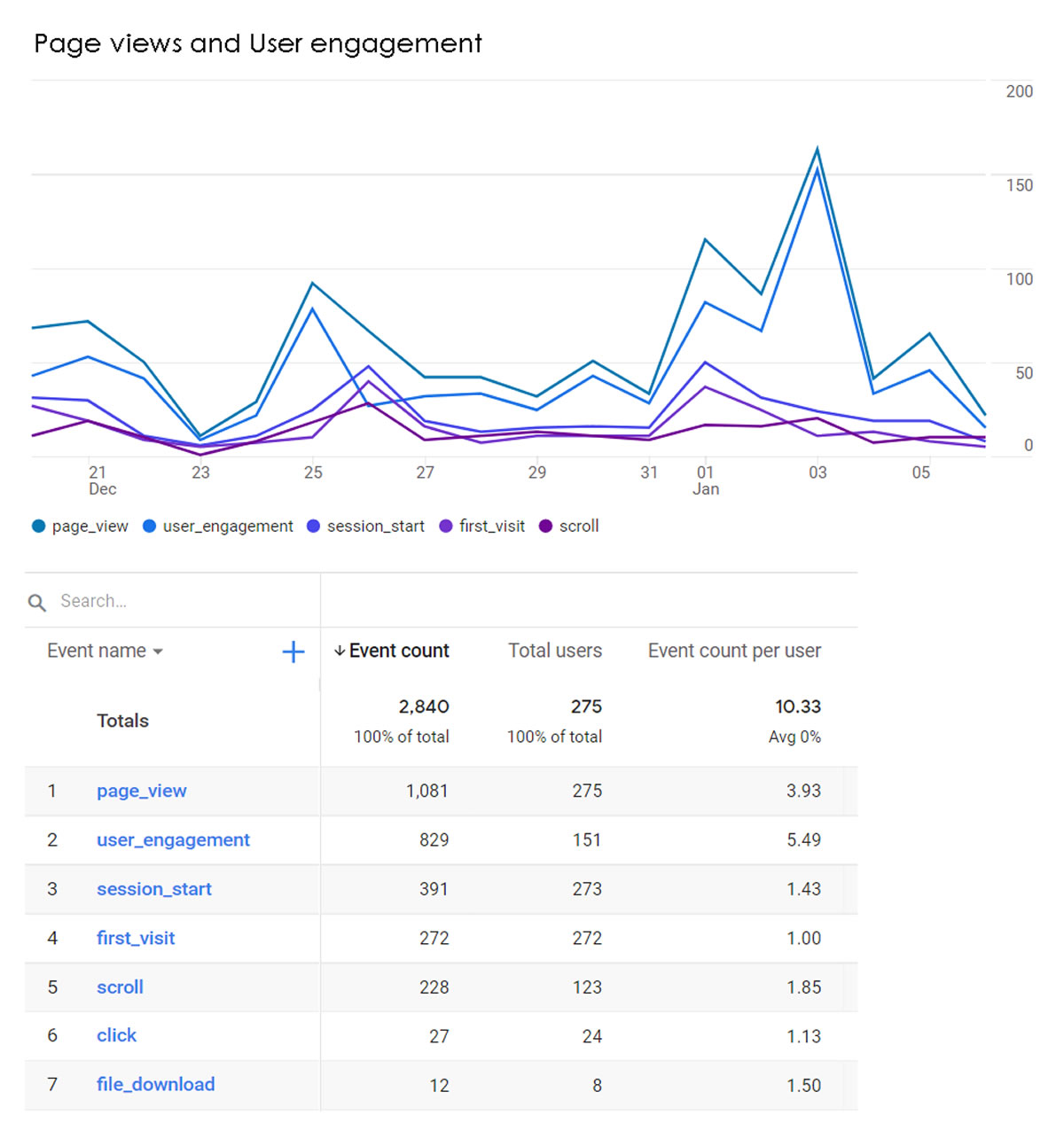Open the user_engagement event link
This screenshot has width=1064, height=1131.
click(x=173, y=839)
